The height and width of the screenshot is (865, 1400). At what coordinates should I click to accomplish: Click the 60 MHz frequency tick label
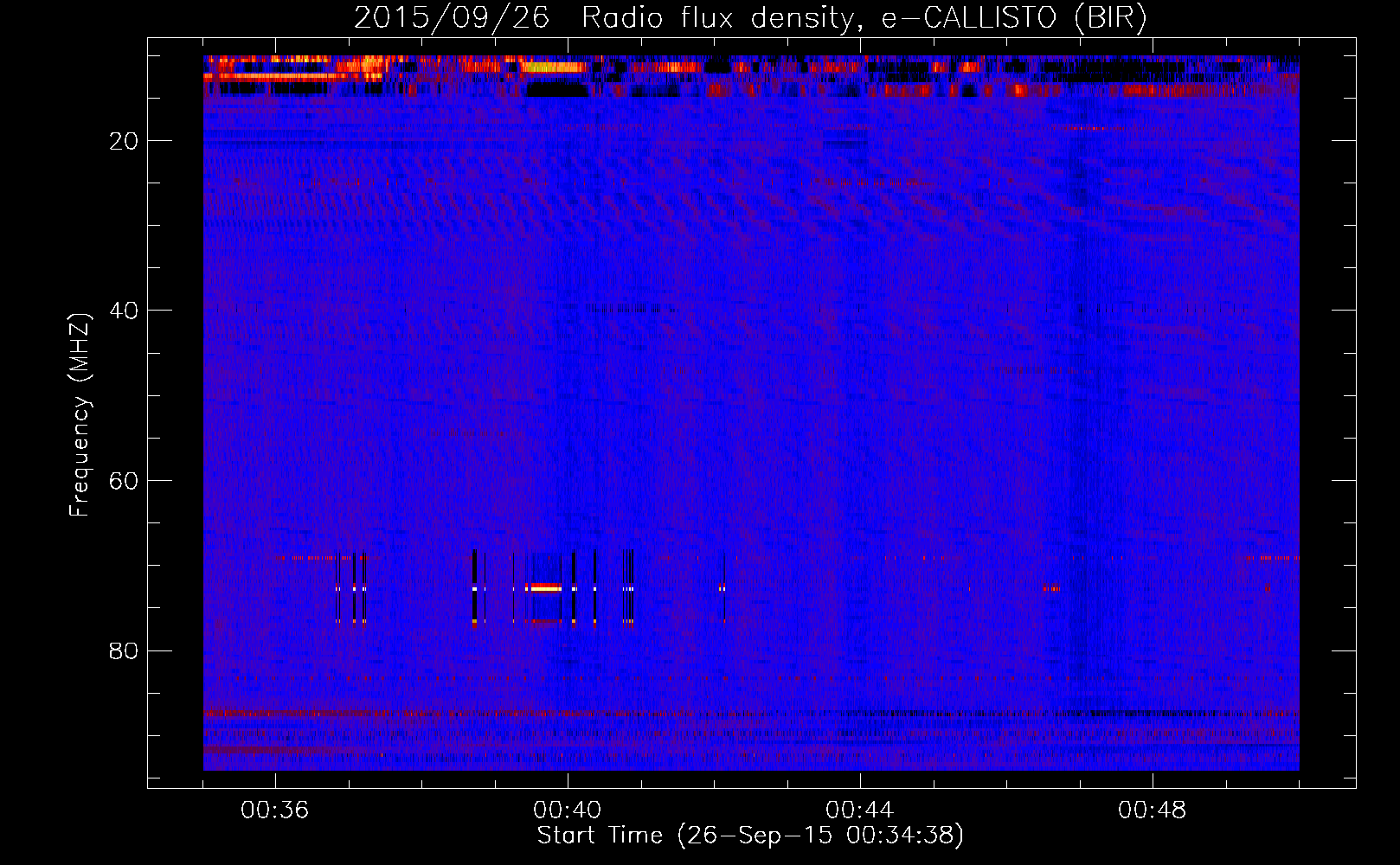[x=124, y=481]
